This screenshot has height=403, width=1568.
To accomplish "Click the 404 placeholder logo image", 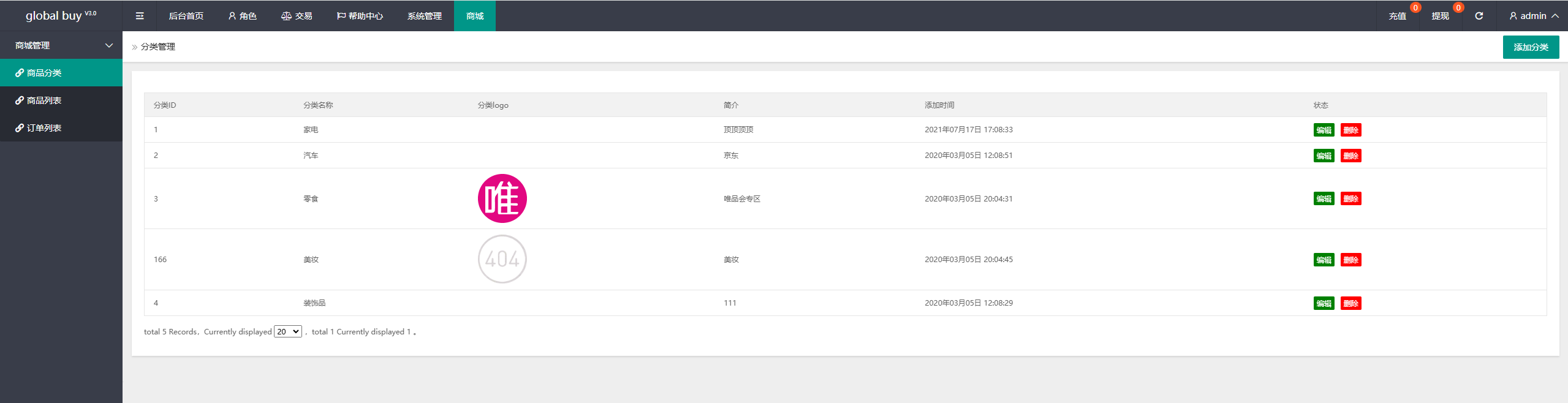I will (x=502, y=259).
